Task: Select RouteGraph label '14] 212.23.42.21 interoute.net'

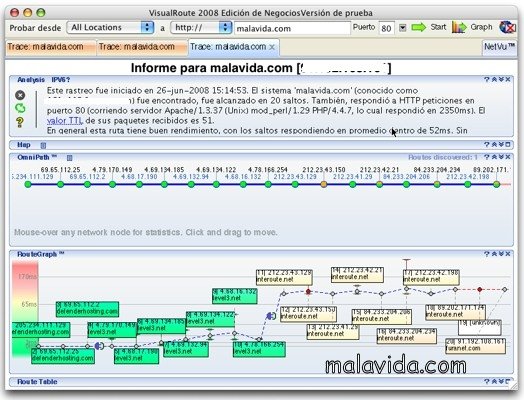Action: 357,274
